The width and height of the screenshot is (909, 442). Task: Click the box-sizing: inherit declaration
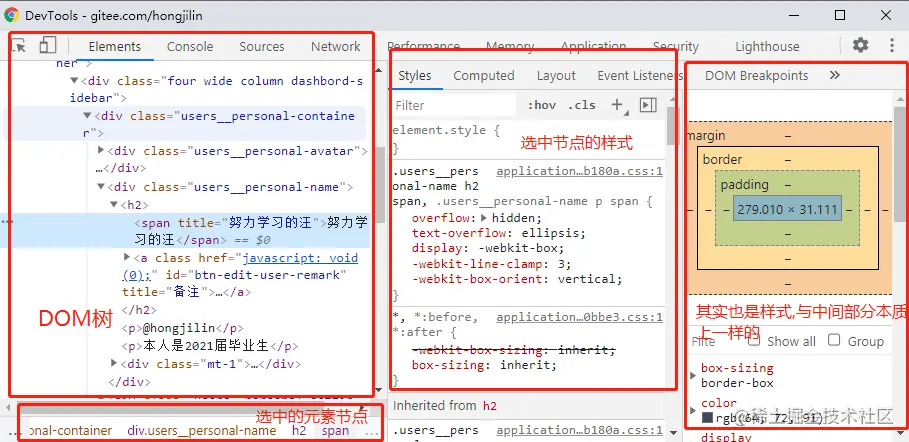point(484,365)
